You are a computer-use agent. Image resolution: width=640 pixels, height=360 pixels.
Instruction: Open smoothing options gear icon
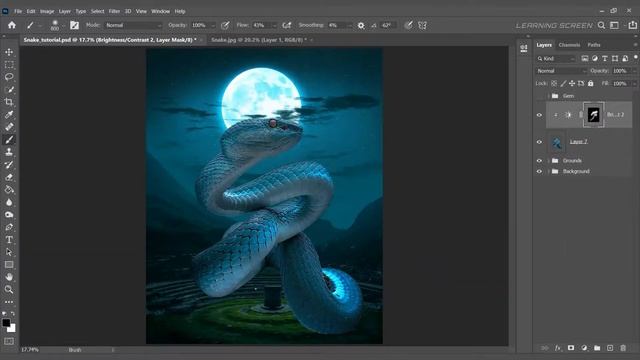(x=361, y=25)
